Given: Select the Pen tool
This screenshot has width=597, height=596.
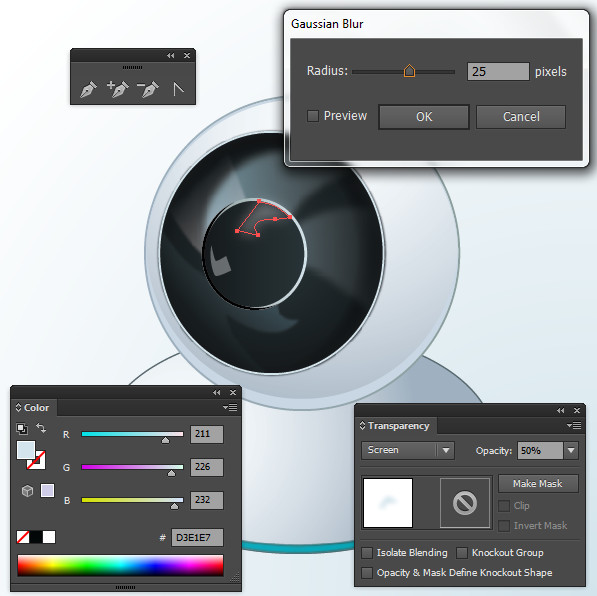Looking at the screenshot, I should click(x=88, y=89).
